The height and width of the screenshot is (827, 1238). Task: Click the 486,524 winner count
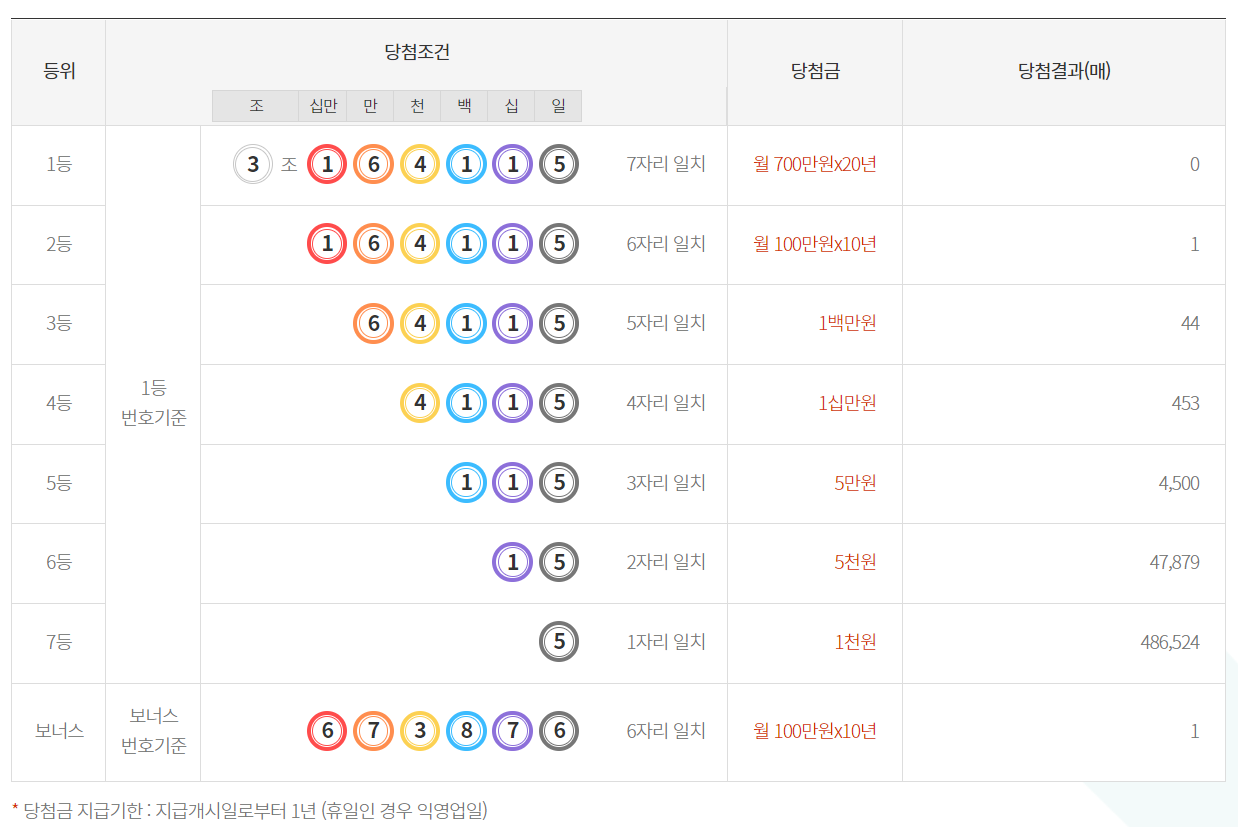tap(1169, 642)
